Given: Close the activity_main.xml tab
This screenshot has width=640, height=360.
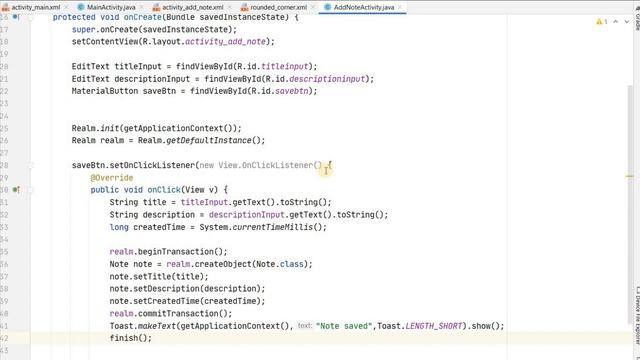Looking at the screenshot, I should [x=66, y=7].
